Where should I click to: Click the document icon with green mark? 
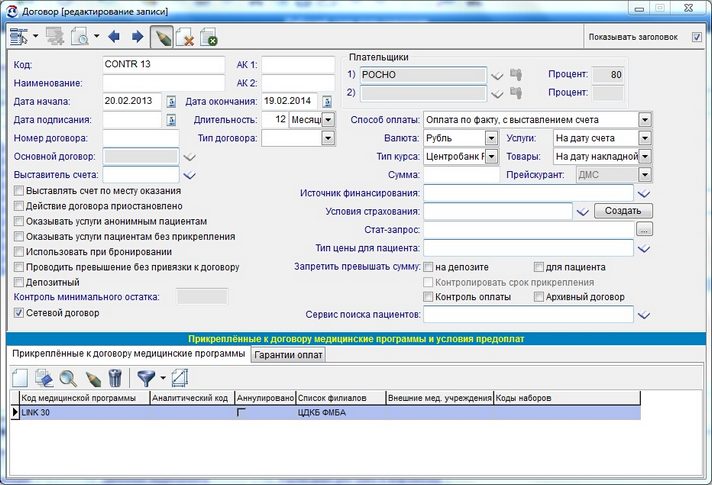coord(209,37)
